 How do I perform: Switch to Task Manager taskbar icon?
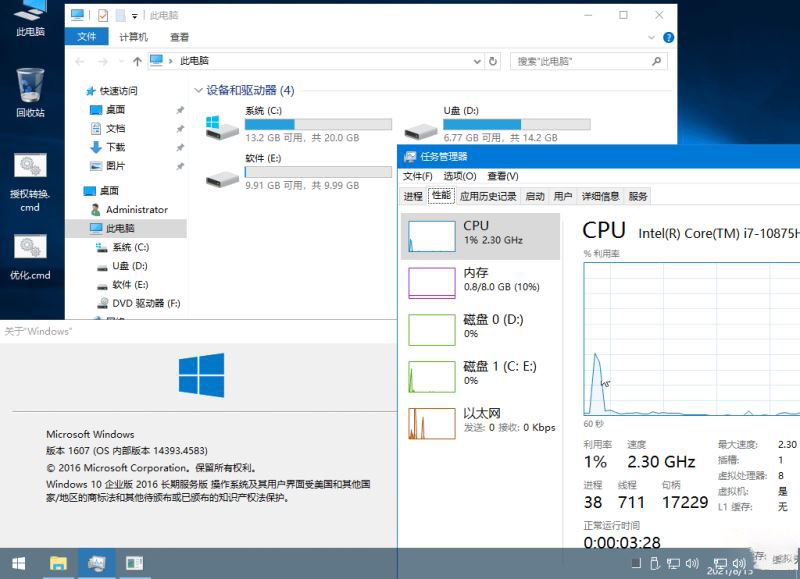[x=96, y=563]
